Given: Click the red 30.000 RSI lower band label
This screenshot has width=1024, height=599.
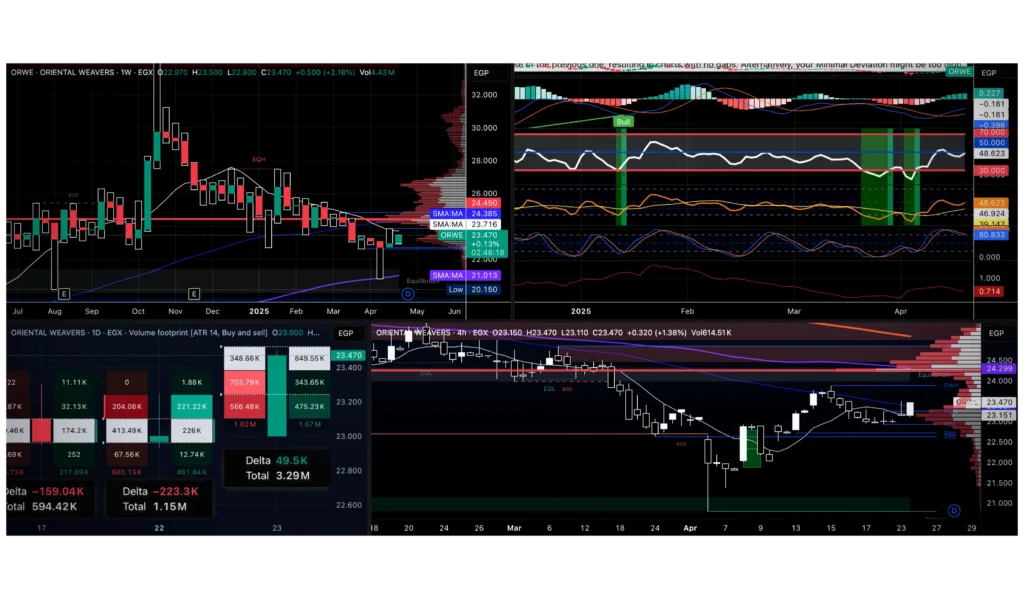Looking at the screenshot, I should tap(991, 170).
